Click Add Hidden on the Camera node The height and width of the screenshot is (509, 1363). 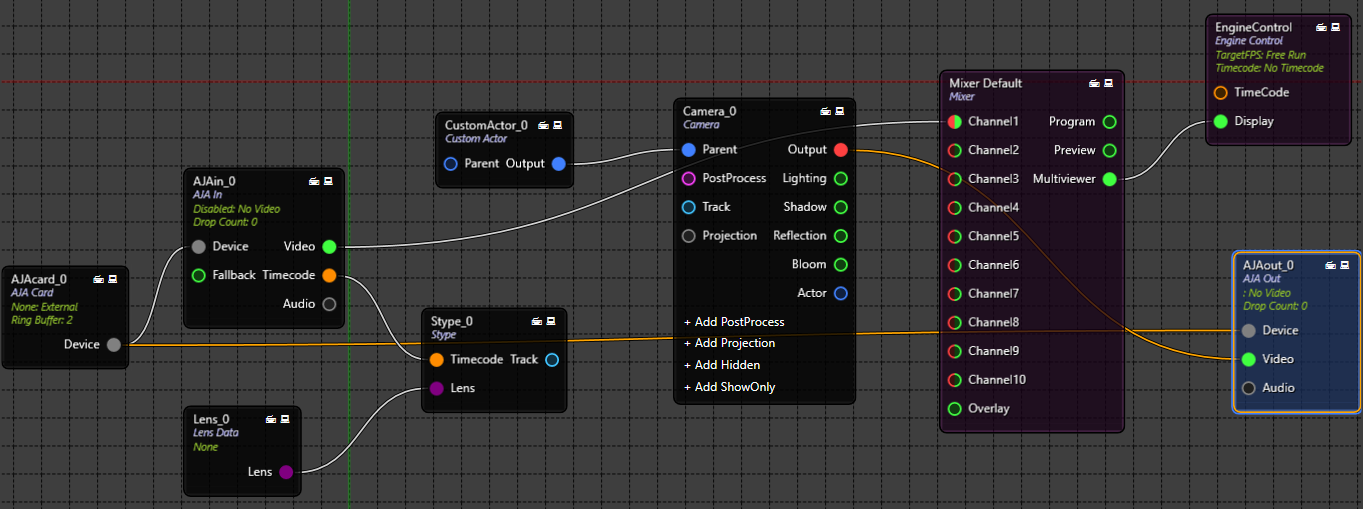[x=722, y=365]
